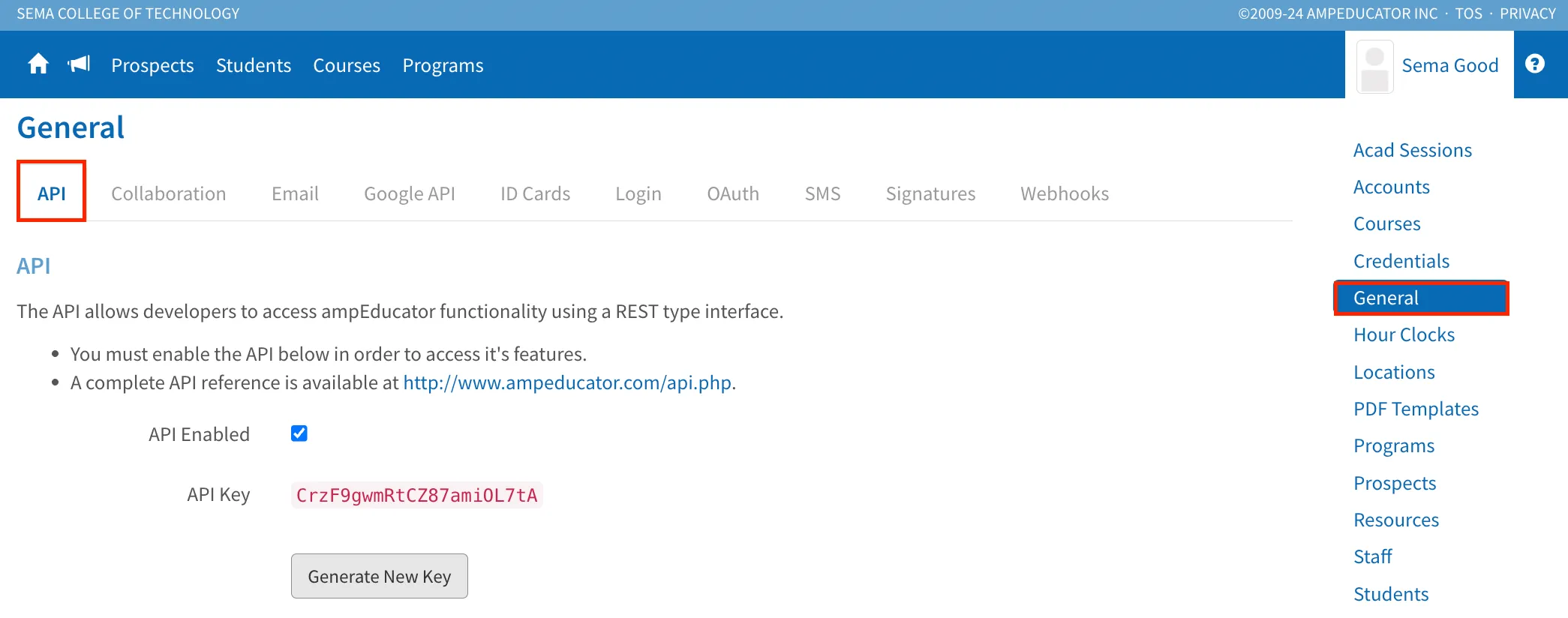Viewport: 1568px width, 618px height.
Task: Switch to the Collaboration tab
Action: pyautogui.click(x=169, y=193)
